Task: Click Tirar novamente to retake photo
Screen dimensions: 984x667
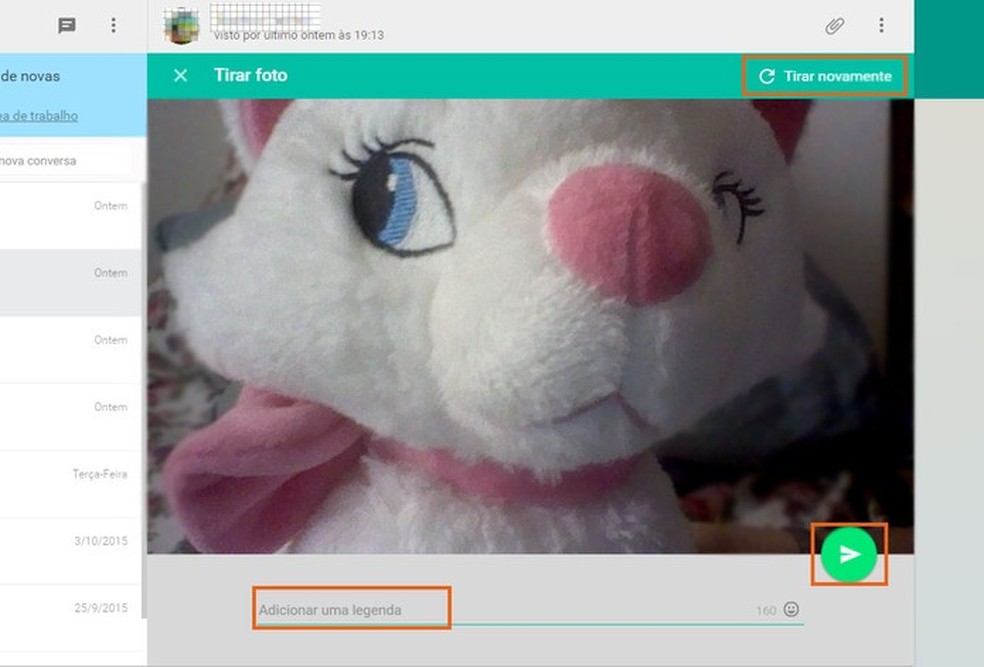Action: (x=825, y=76)
